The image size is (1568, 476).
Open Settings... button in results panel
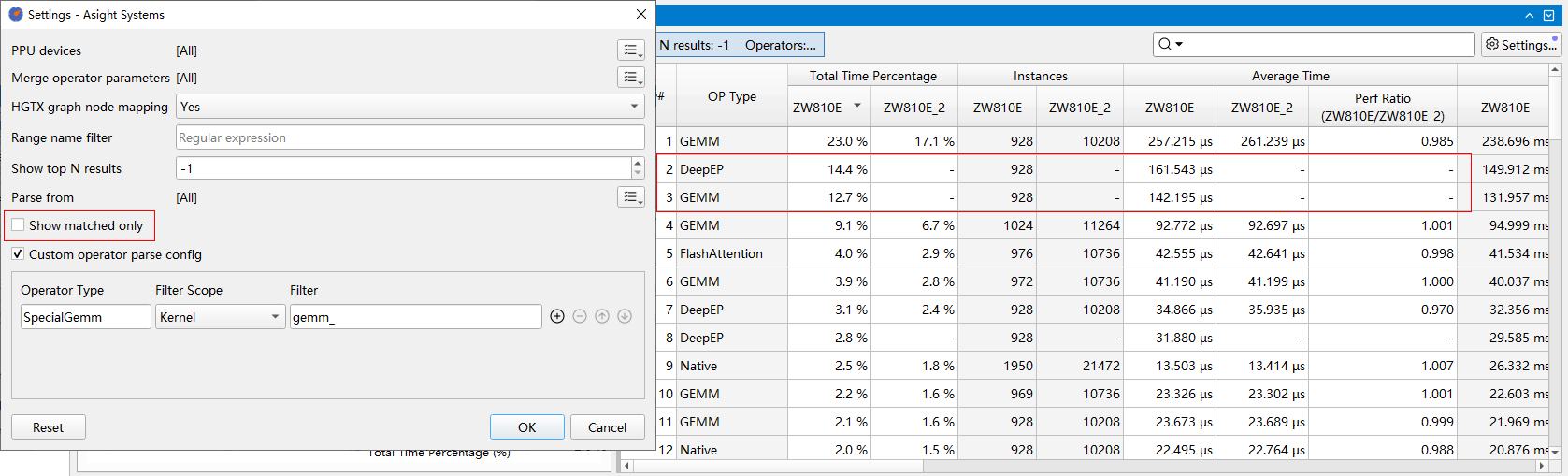[1521, 45]
